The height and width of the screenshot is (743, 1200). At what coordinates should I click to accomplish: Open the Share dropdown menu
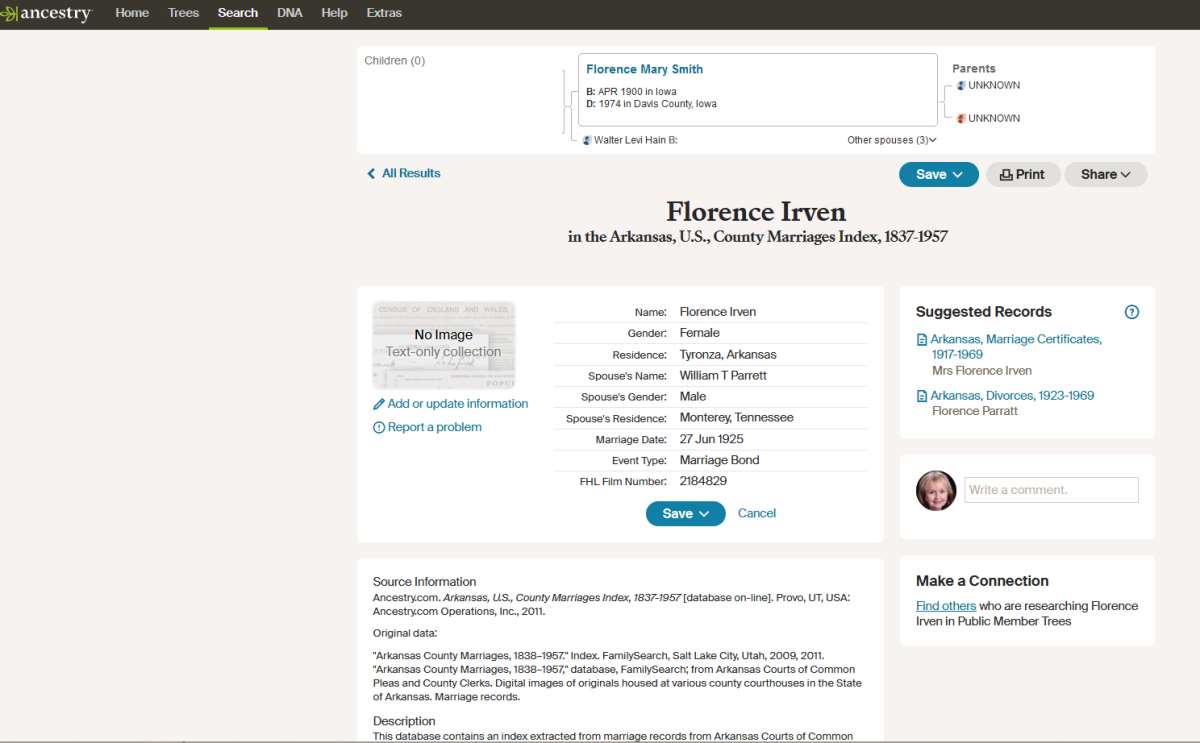coord(1105,174)
